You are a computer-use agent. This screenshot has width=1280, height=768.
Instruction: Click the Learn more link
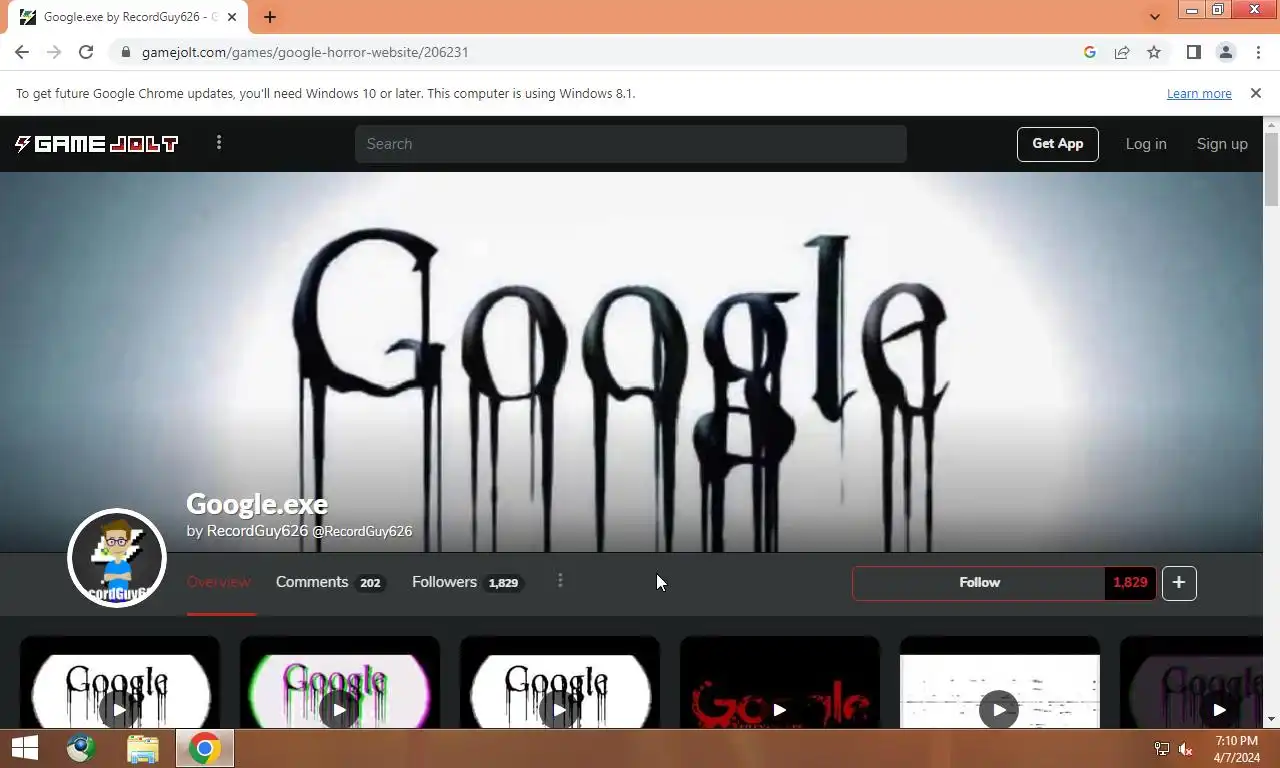tap(1199, 93)
